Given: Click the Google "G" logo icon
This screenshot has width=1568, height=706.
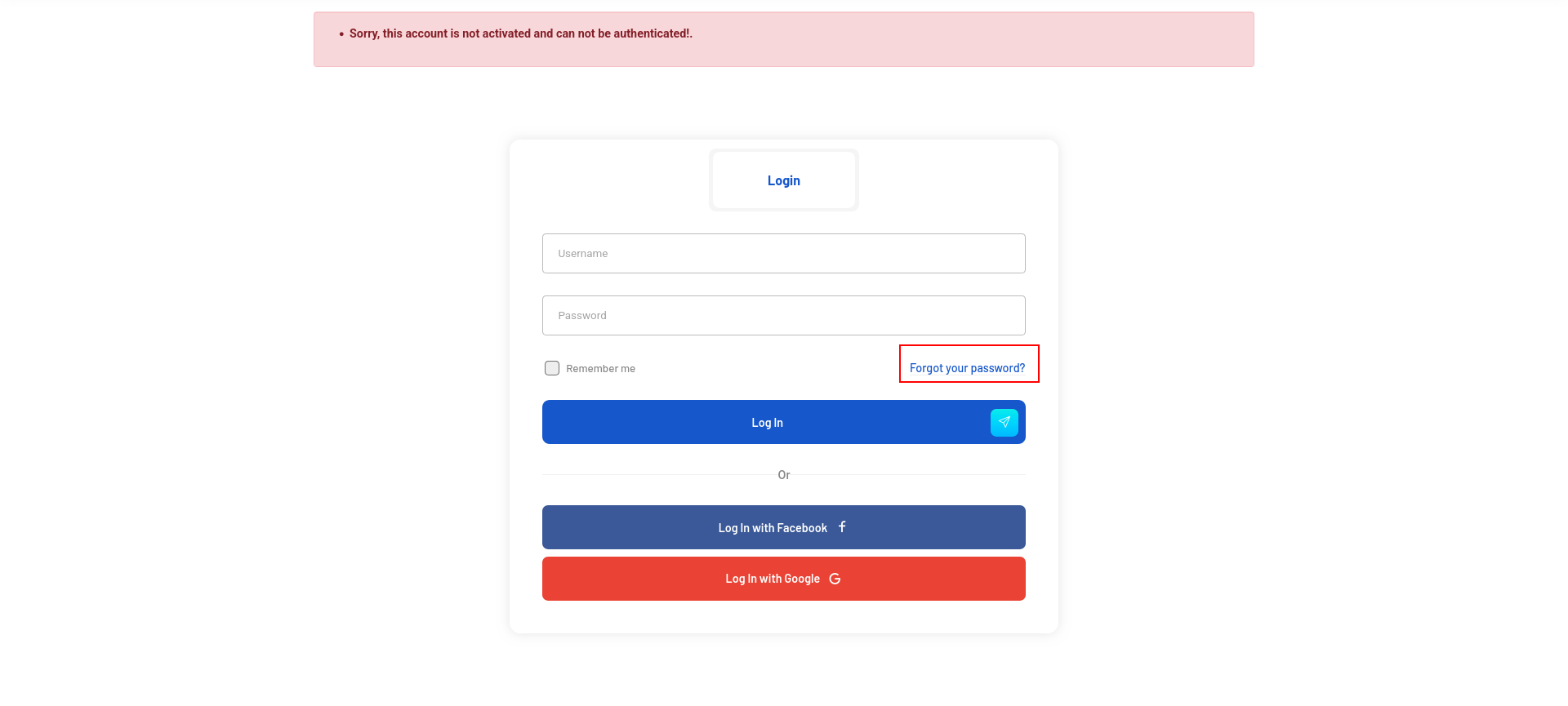Looking at the screenshot, I should pyautogui.click(x=835, y=579).
